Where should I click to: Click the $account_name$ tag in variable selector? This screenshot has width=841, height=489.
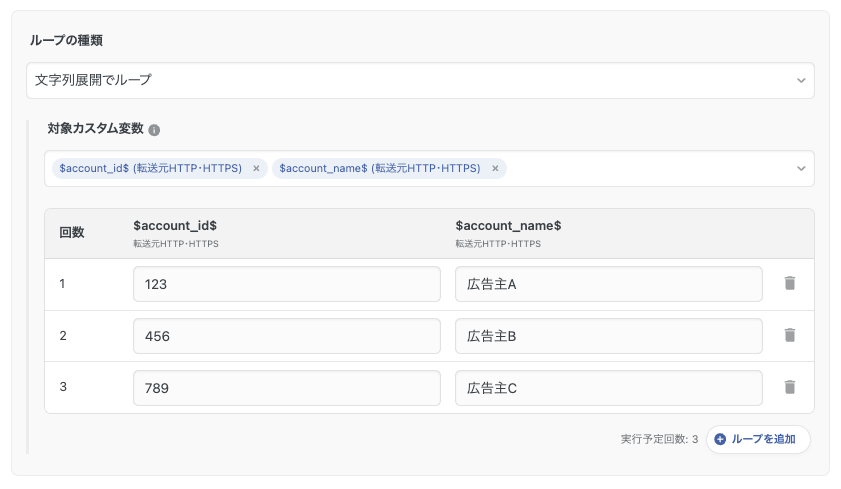(379, 169)
